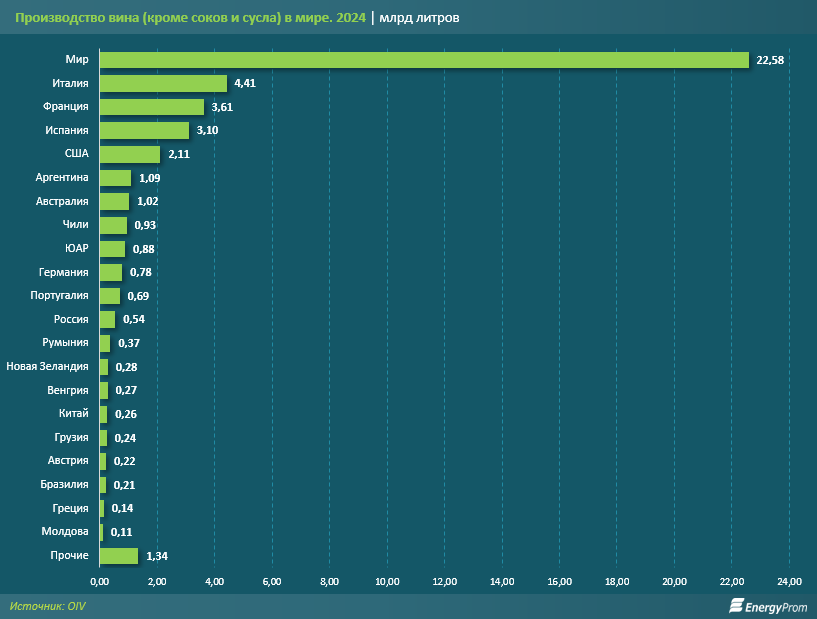
Task: Click the Испания bar in the chart
Action: pos(144,131)
